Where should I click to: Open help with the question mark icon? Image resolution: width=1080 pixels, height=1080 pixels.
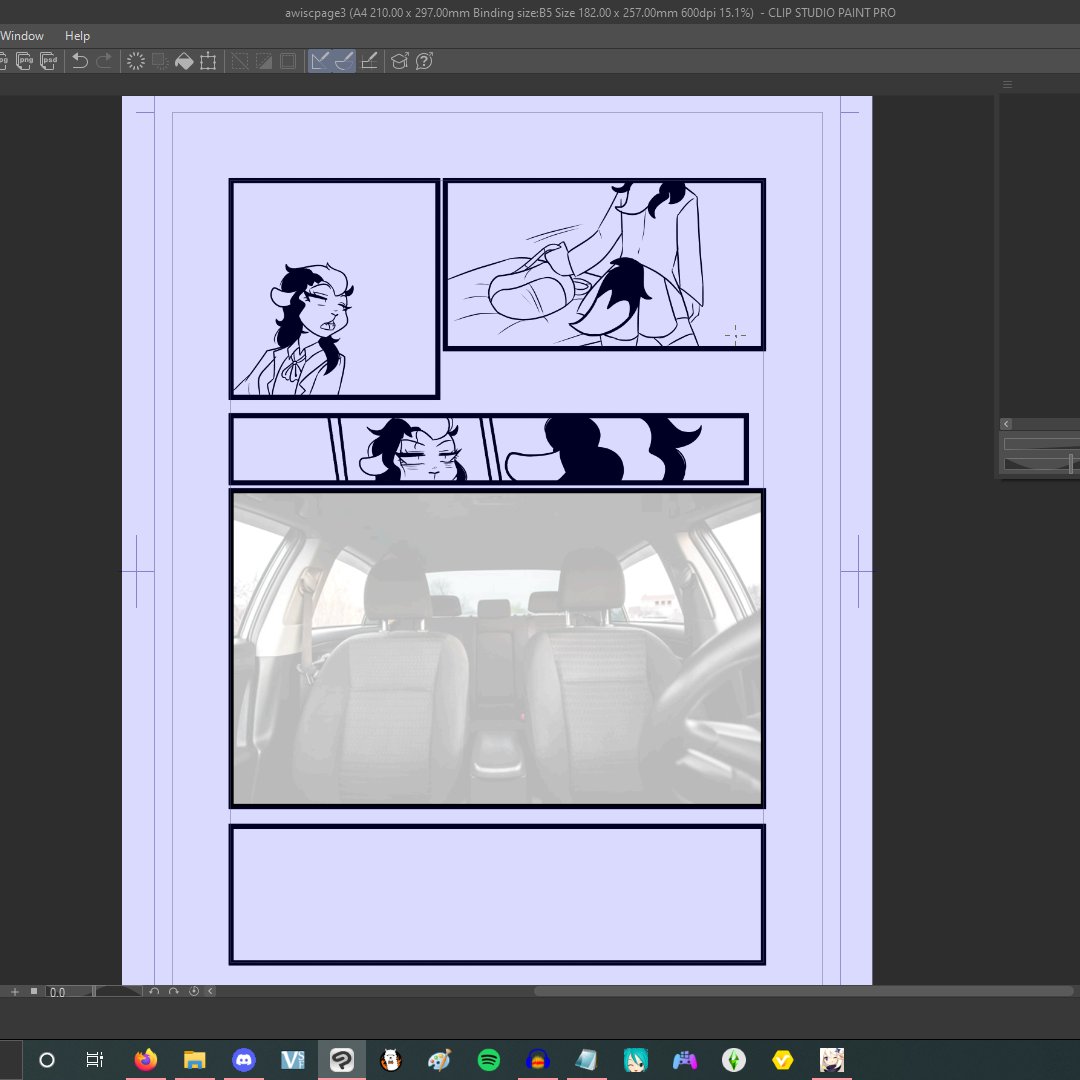[x=423, y=61]
